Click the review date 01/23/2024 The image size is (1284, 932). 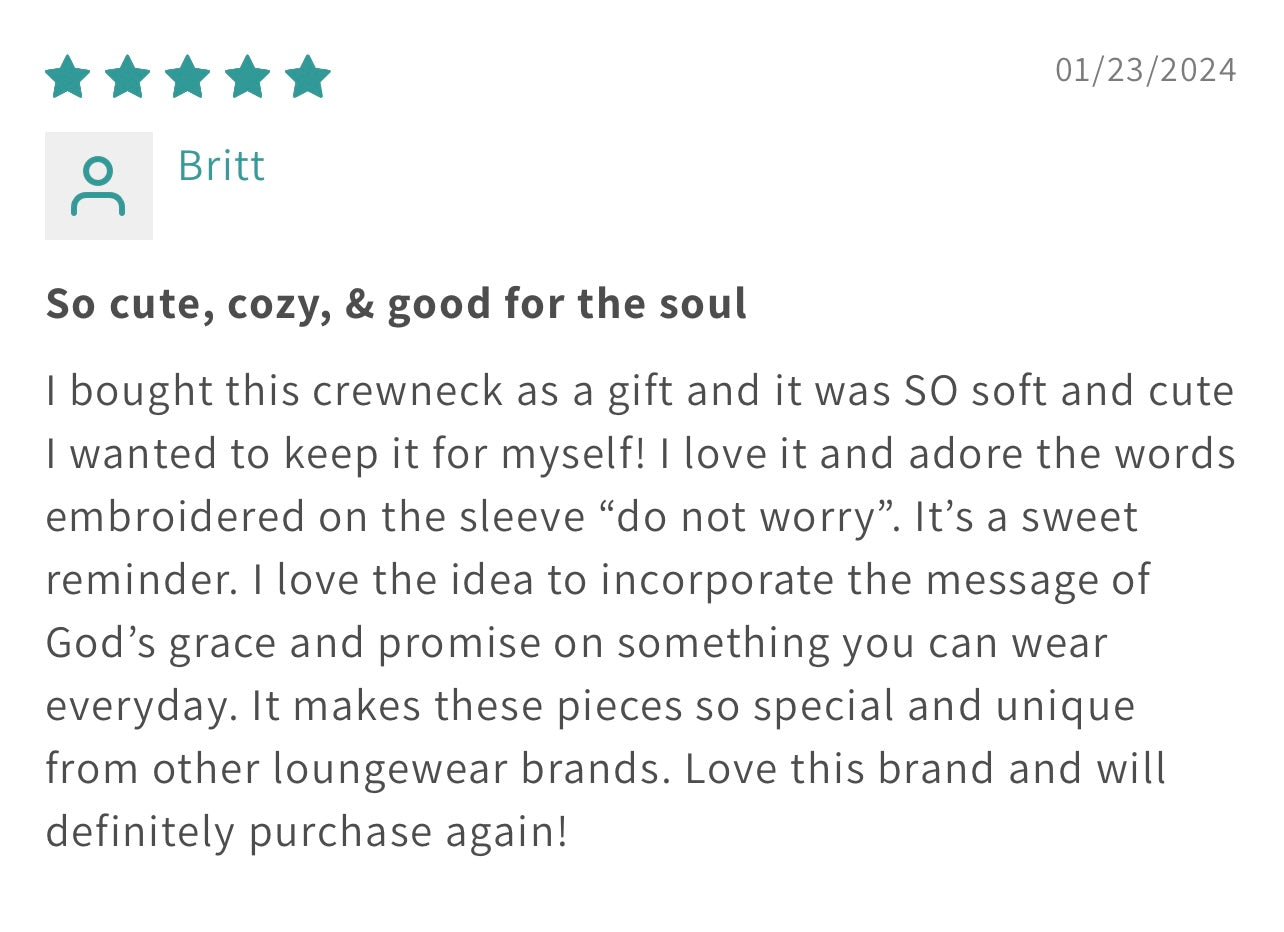1146,70
